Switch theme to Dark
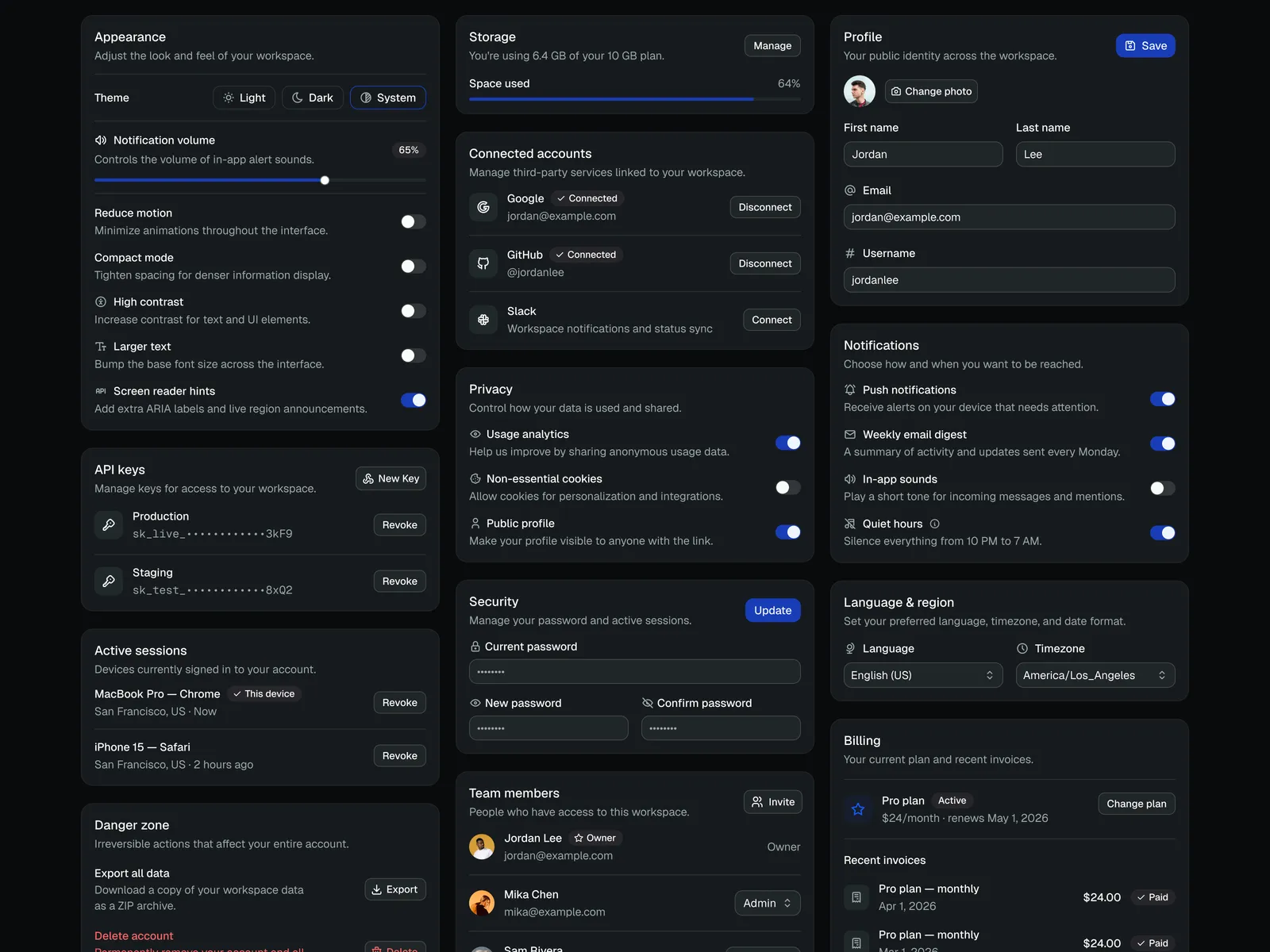This screenshot has height=952, width=1270. click(313, 98)
